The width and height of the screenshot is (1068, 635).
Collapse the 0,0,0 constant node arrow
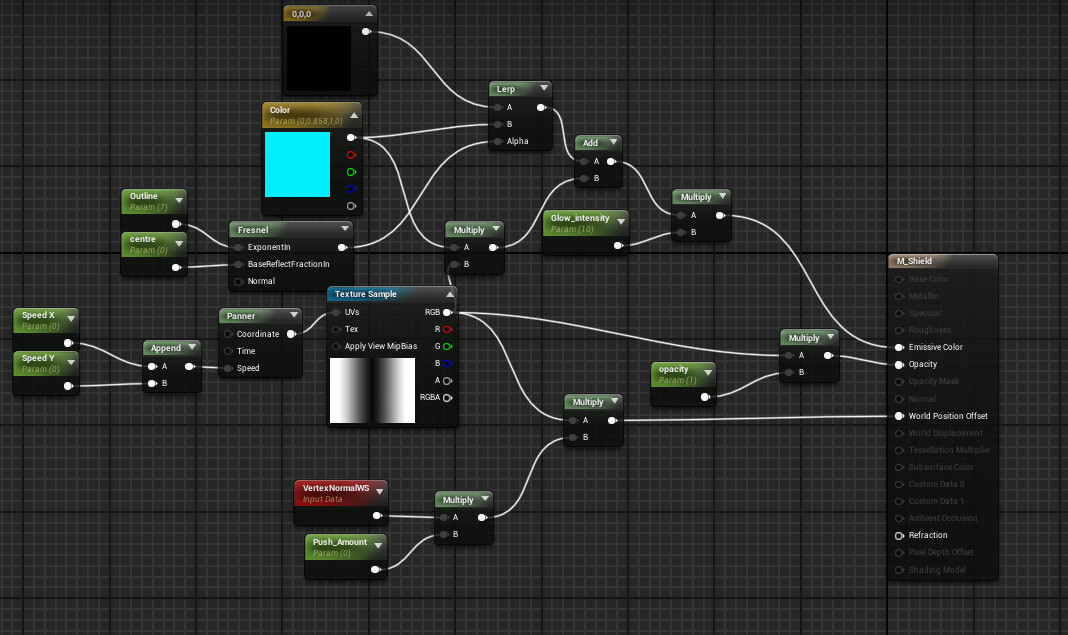(x=368, y=14)
